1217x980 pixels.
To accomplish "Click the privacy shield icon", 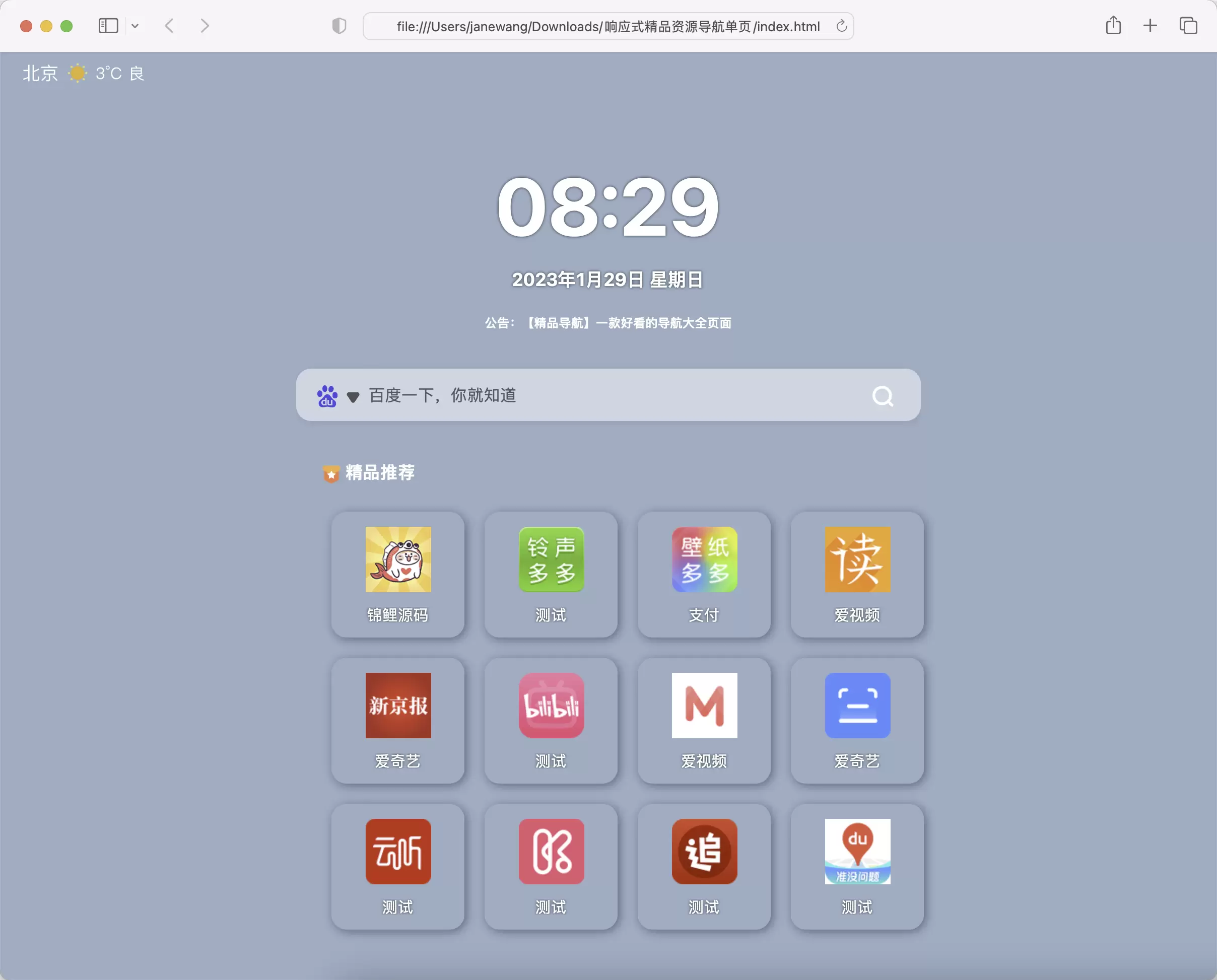I will [x=339, y=26].
